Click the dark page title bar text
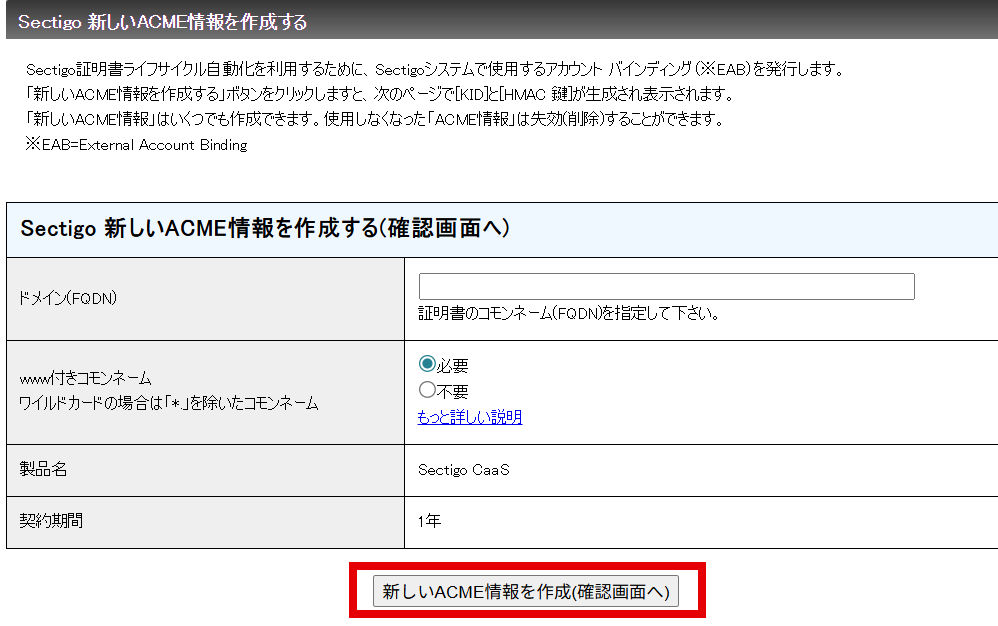The width and height of the screenshot is (998, 626). pyautogui.click(x=162, y=21)
